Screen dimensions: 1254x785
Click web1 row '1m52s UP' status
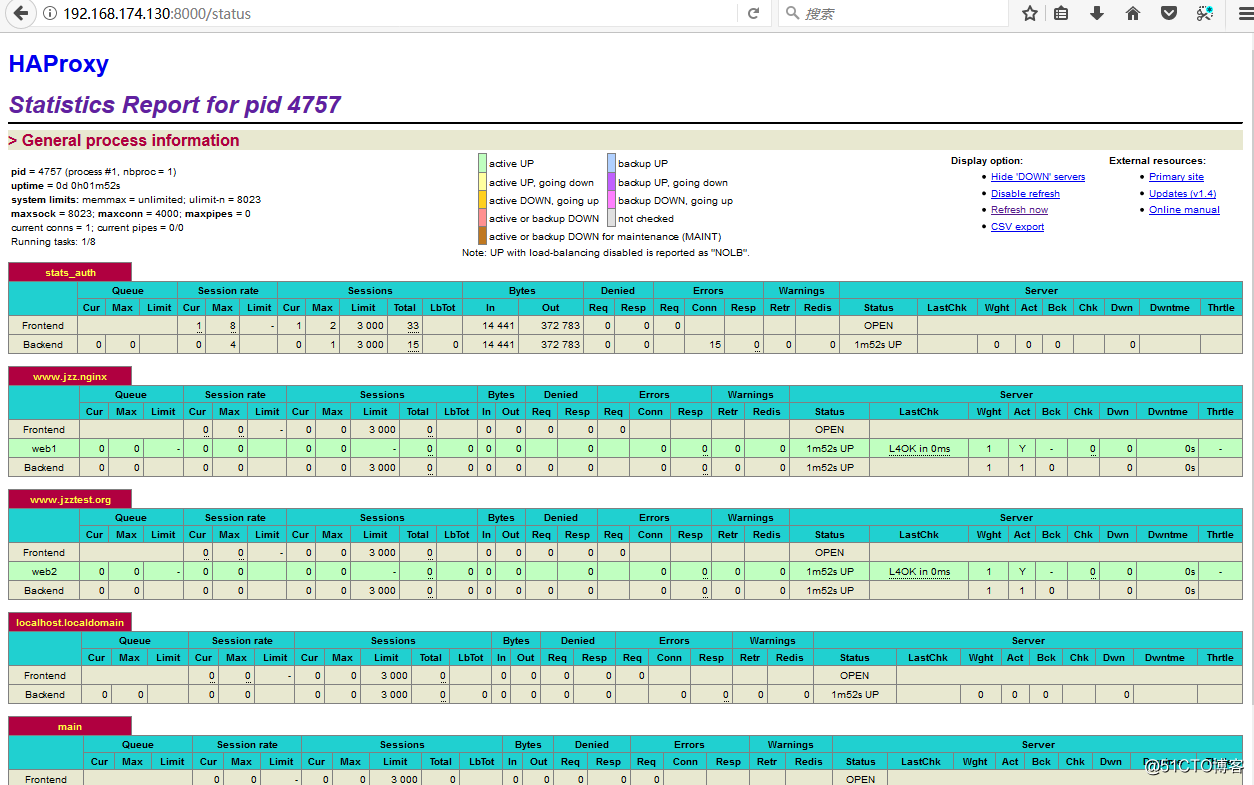point(829,448)
